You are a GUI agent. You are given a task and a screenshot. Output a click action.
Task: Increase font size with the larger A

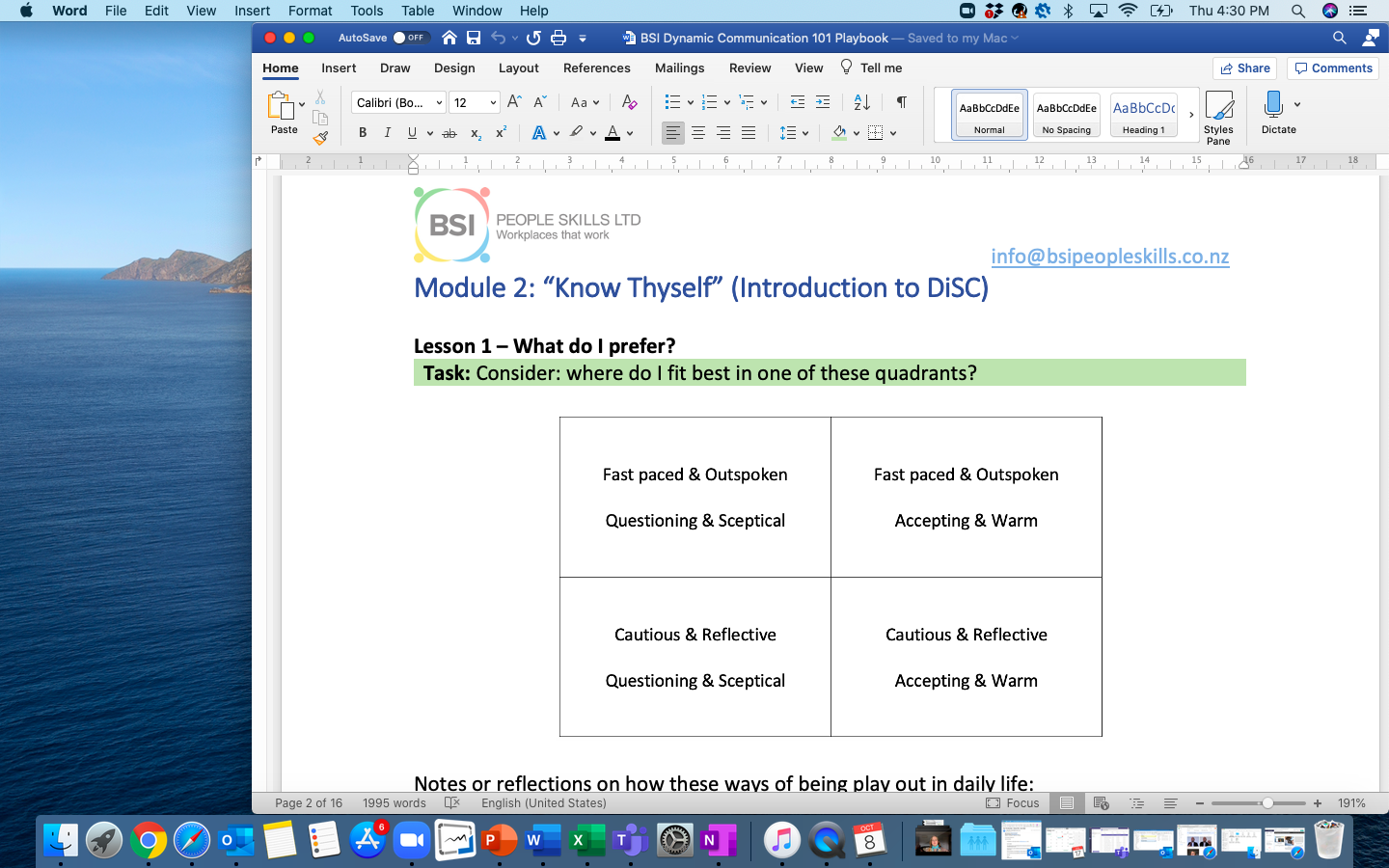(x=514, y=102)
